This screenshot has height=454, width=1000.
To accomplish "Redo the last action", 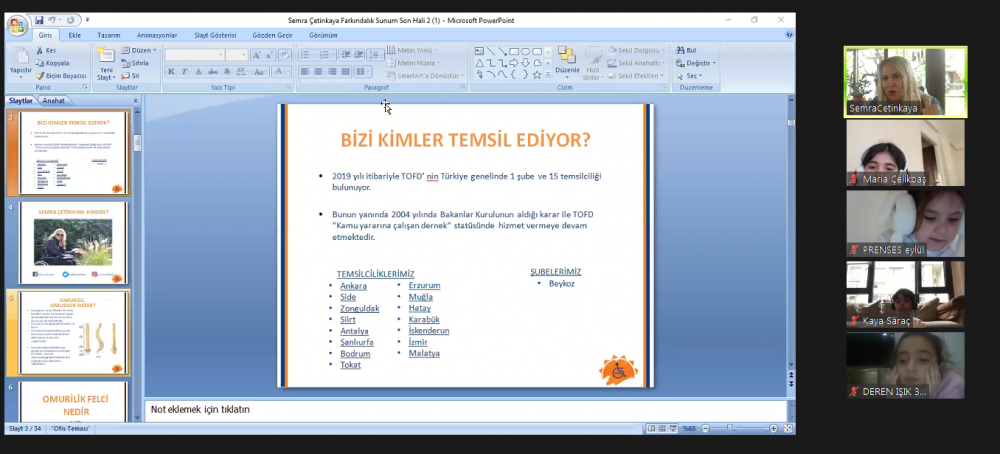I will [x=70, y=20].
